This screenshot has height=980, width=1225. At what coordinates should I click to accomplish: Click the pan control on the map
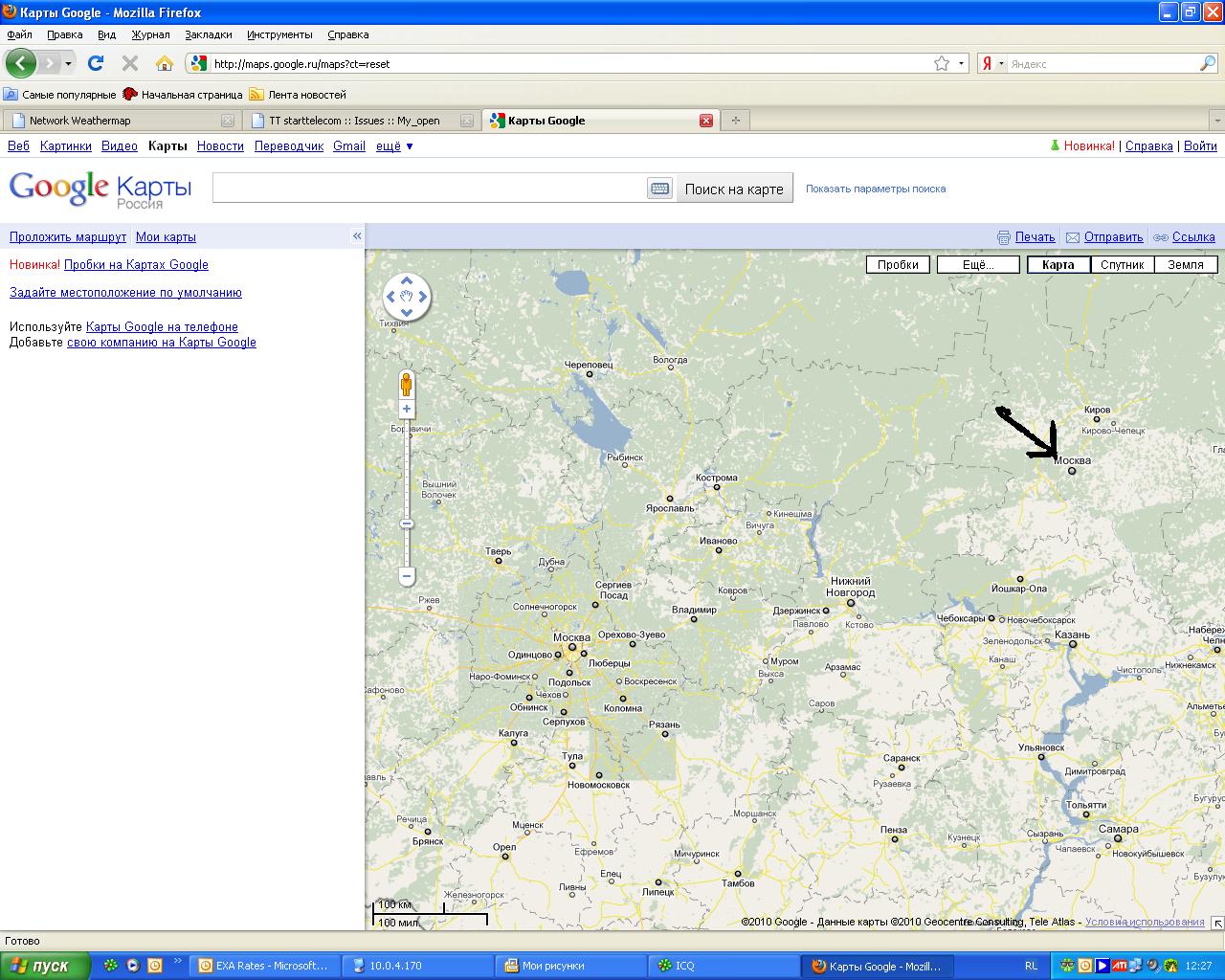407,297
